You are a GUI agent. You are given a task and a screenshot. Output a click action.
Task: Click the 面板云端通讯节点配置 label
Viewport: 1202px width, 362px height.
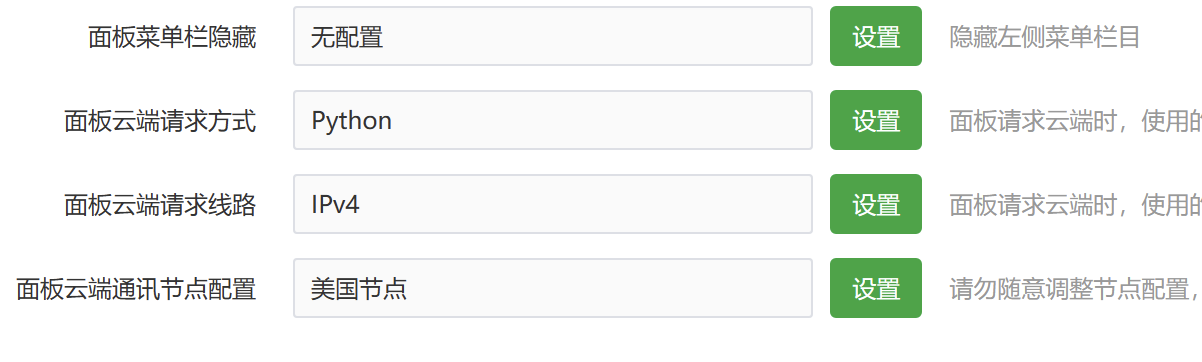click(136, 289)
